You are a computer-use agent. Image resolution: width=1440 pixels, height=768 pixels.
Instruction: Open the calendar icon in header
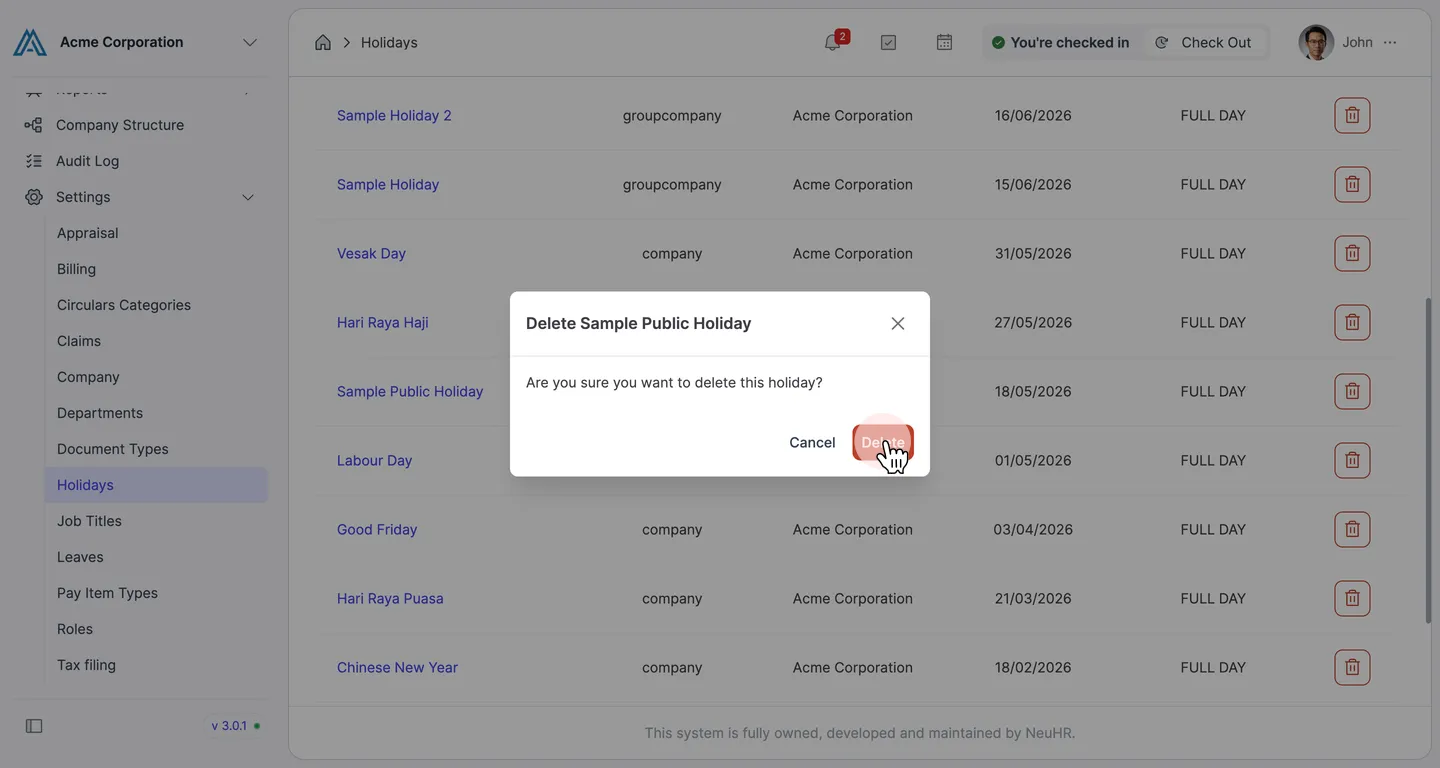pos(944,42)
